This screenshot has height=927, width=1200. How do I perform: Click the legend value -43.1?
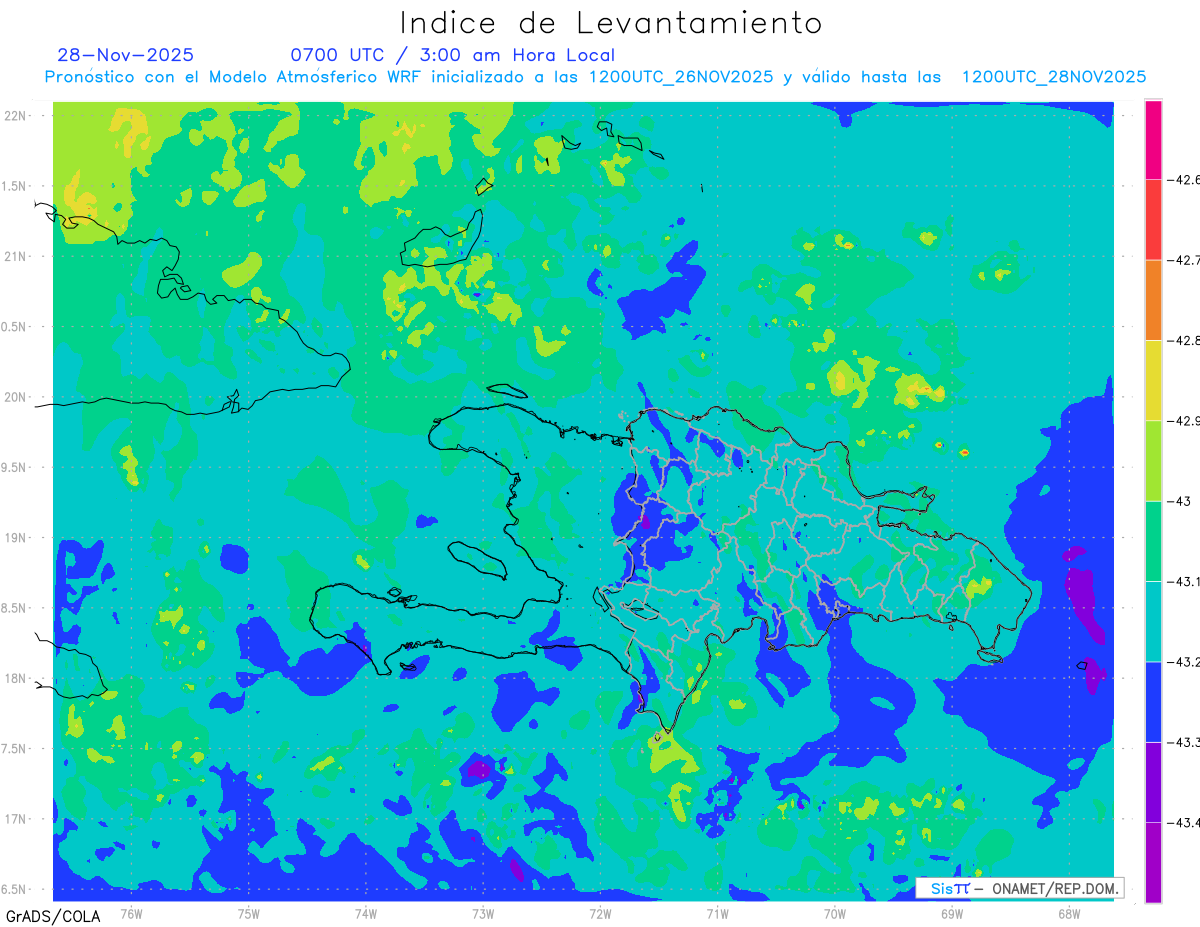[1184, 581]
